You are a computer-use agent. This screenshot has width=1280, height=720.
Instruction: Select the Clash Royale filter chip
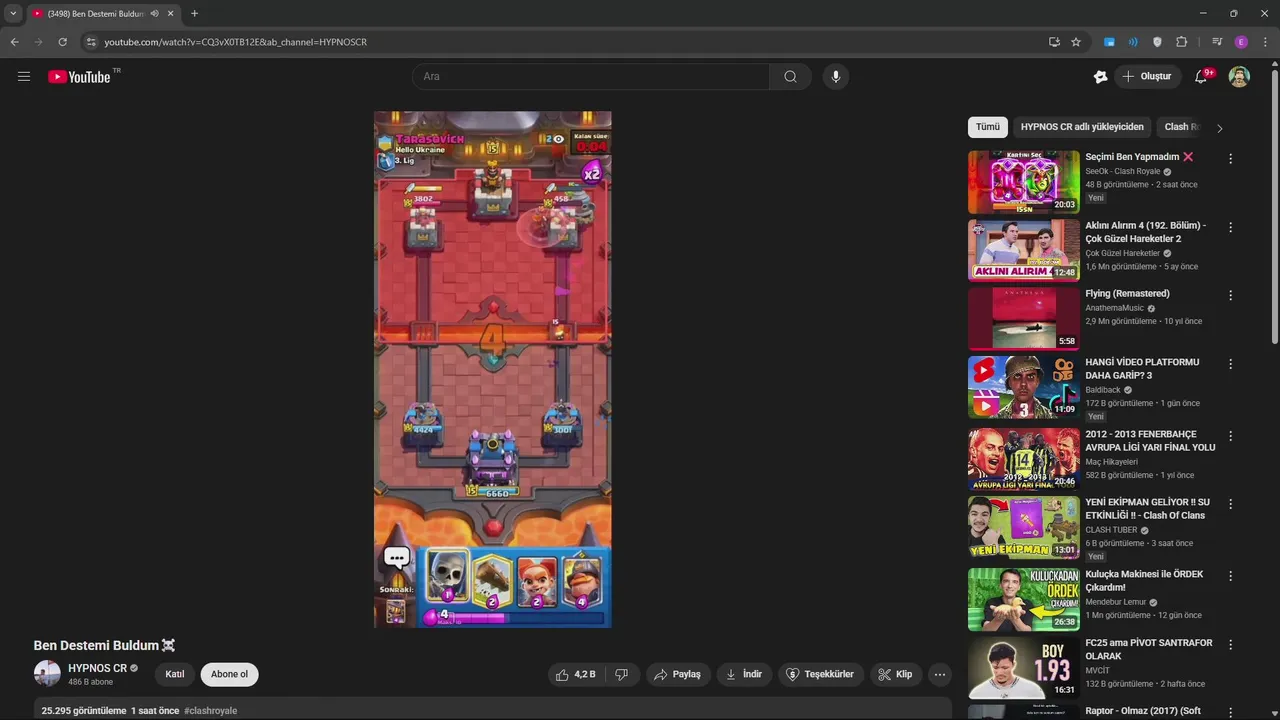(1181, 127)
